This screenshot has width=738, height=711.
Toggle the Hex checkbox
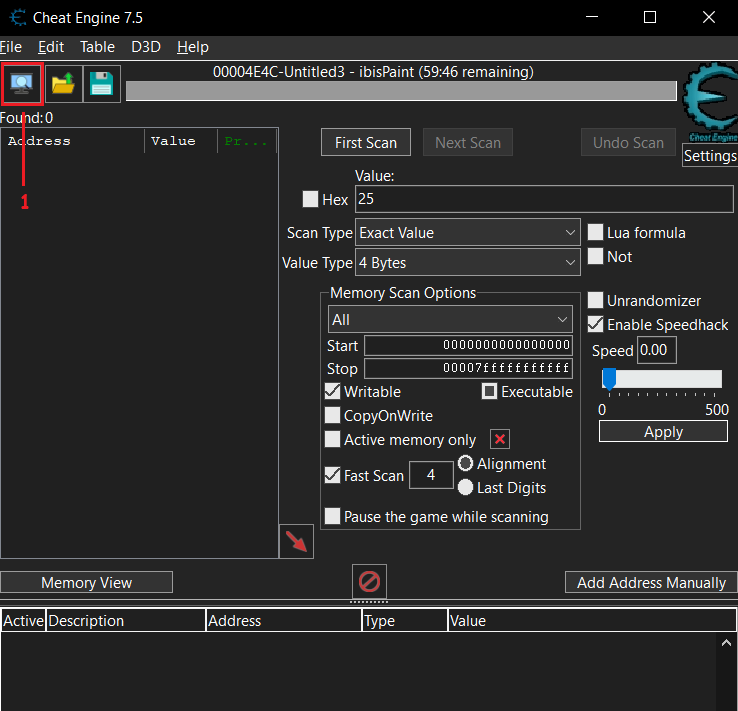coord(310,199)
